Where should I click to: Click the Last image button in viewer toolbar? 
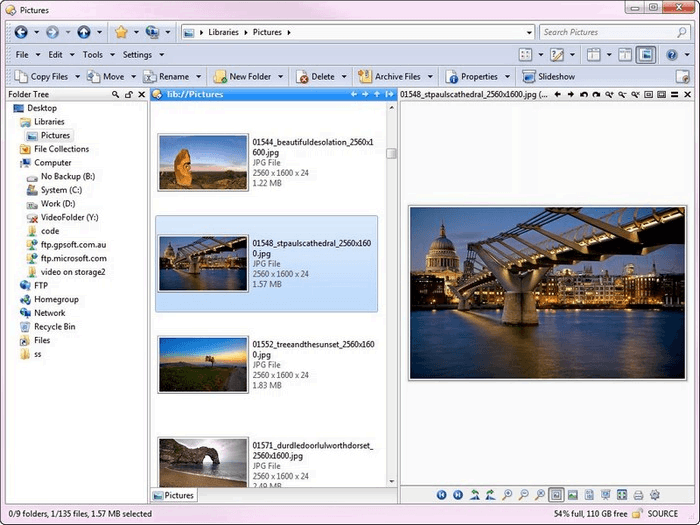point(458,495)
